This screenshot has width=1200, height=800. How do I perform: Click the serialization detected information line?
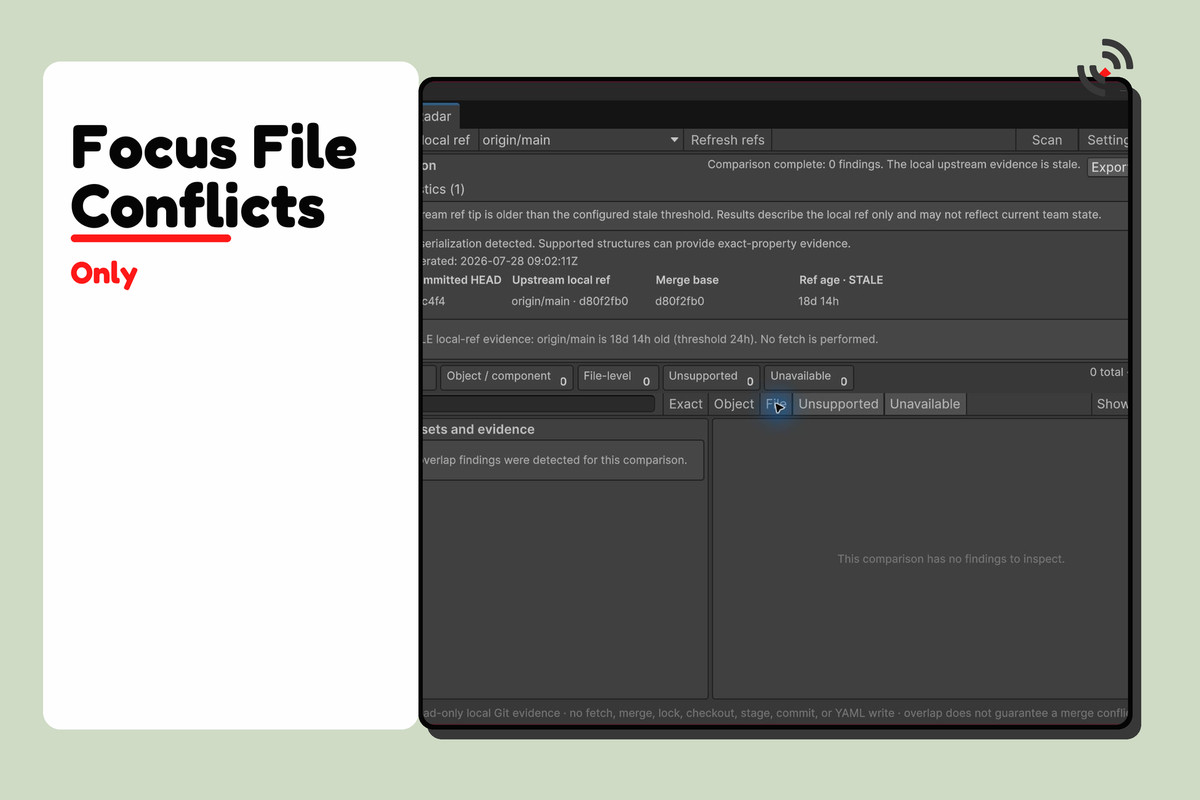[635, 243]
